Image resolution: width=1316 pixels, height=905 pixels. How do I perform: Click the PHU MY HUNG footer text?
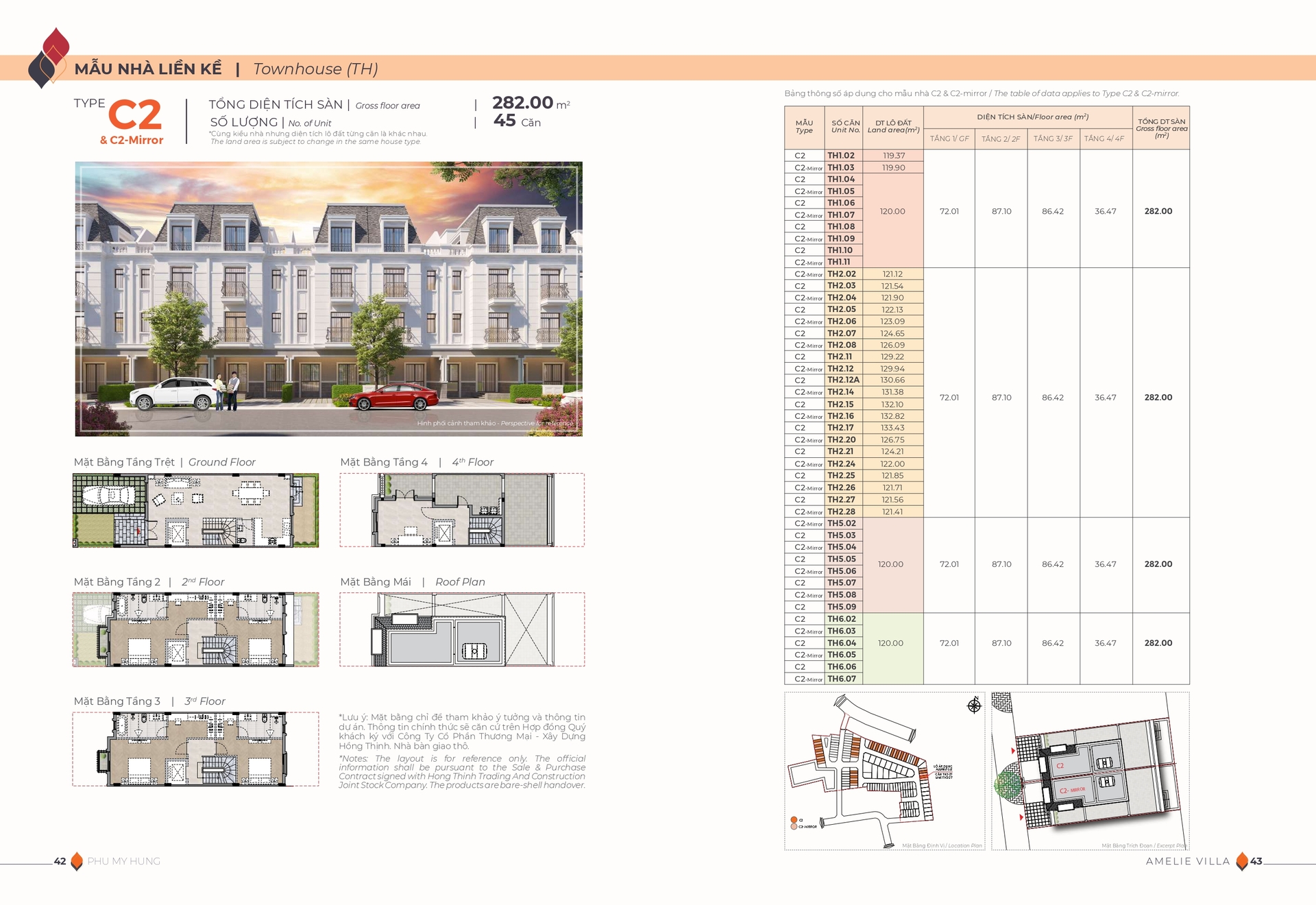click(x=124, y=861)
